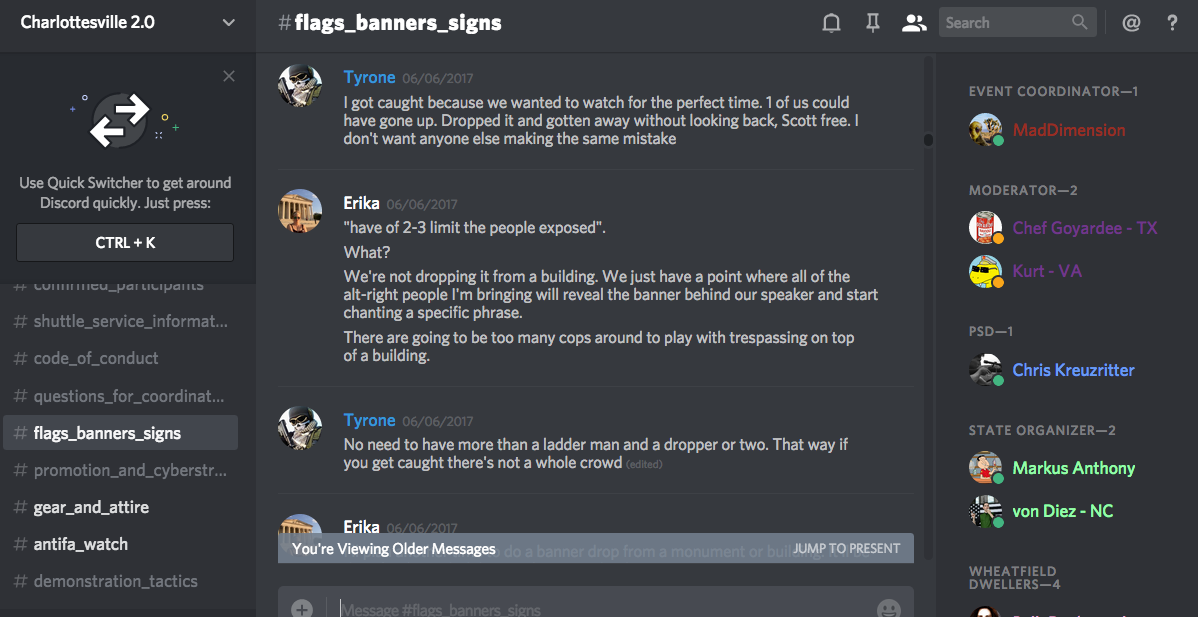The image size is (1198, 617).
Task: Open notification settings bell icon
Action: 831,23
